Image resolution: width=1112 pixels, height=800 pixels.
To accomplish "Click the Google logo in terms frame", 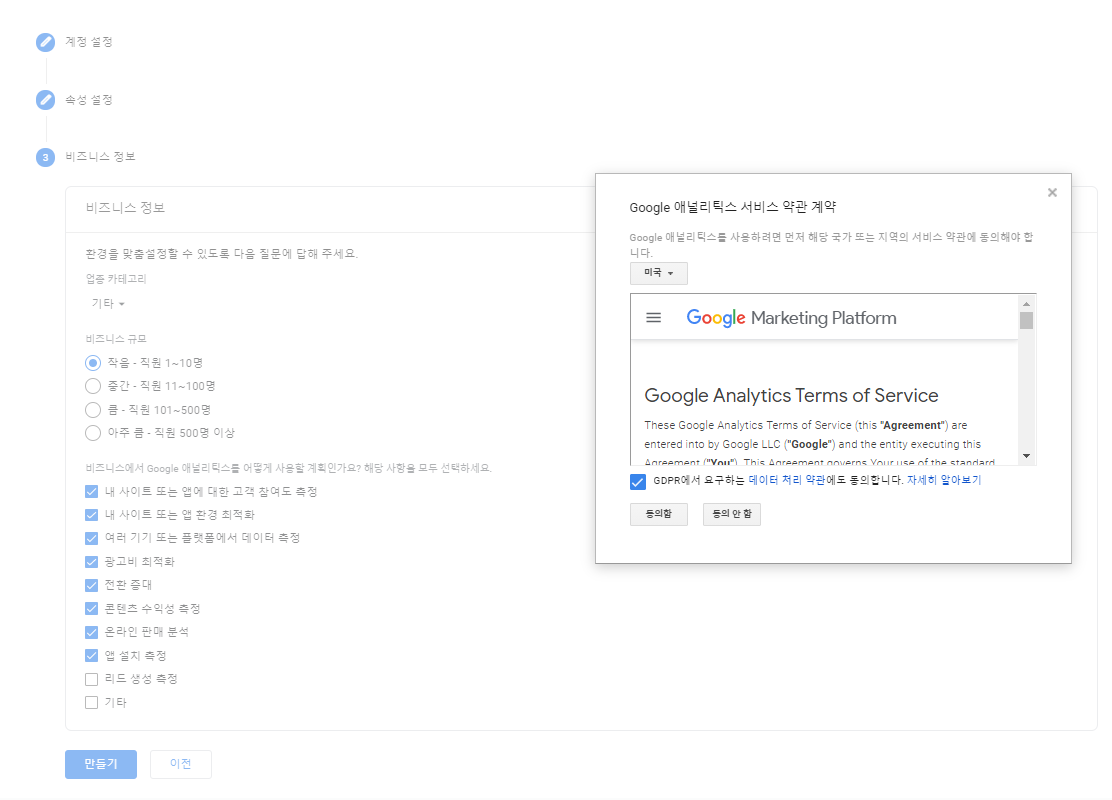I will [x=716, y=318].
